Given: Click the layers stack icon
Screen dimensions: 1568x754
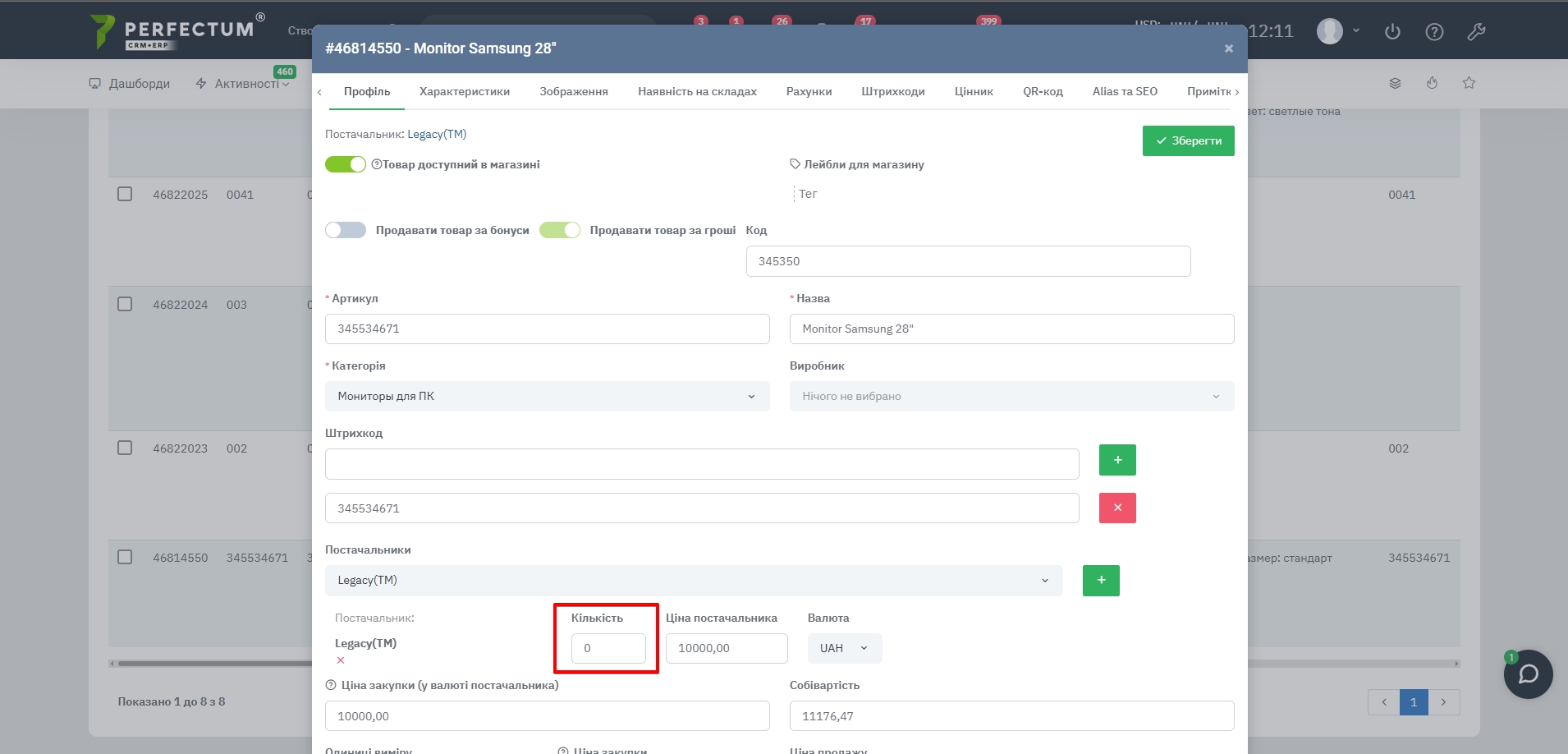Looking at the screenshot, I should pos(1395,83).
